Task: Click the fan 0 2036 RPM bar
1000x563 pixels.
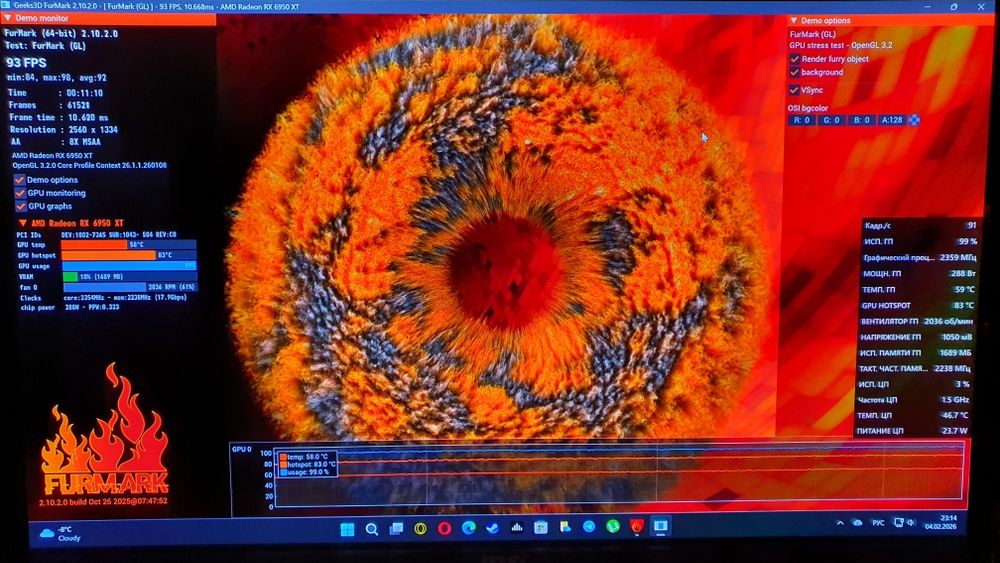Action: click(x=130, y=287)
